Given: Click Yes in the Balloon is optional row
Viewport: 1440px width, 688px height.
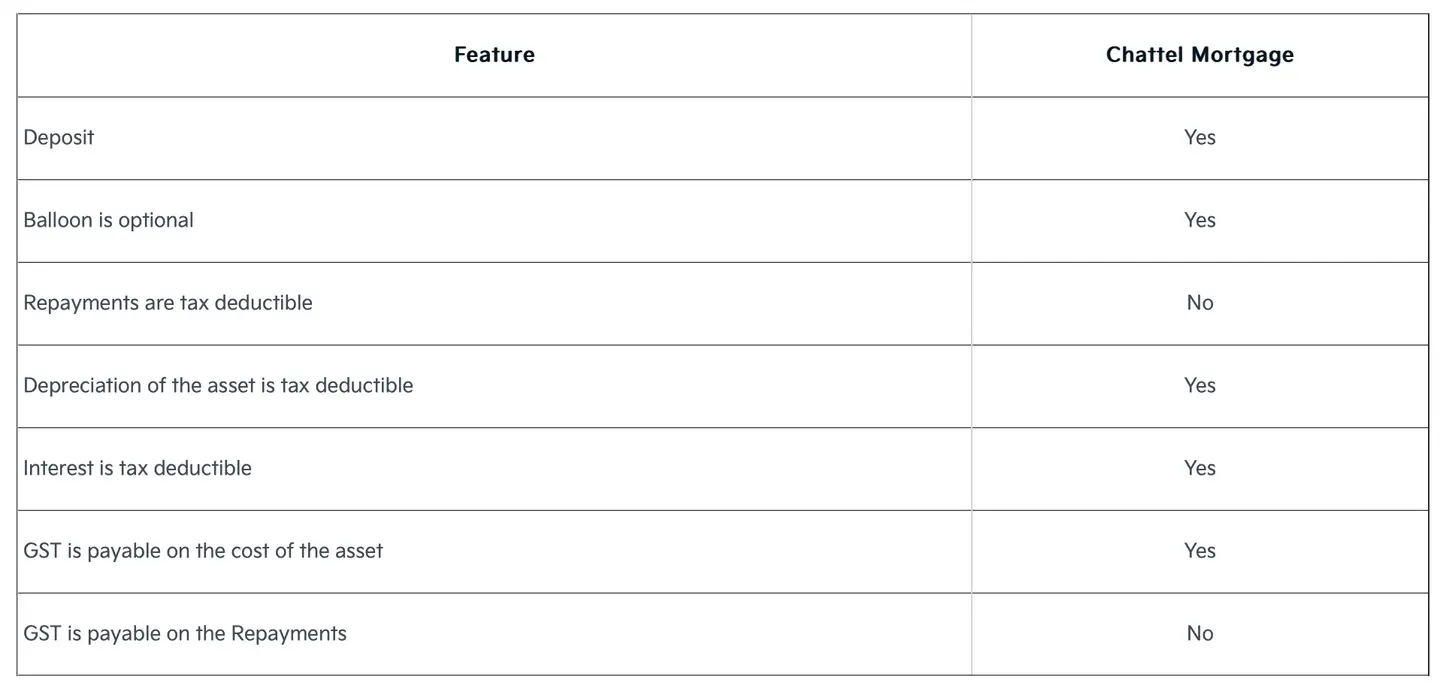Looking at the screenshot, I should 1199,220.
